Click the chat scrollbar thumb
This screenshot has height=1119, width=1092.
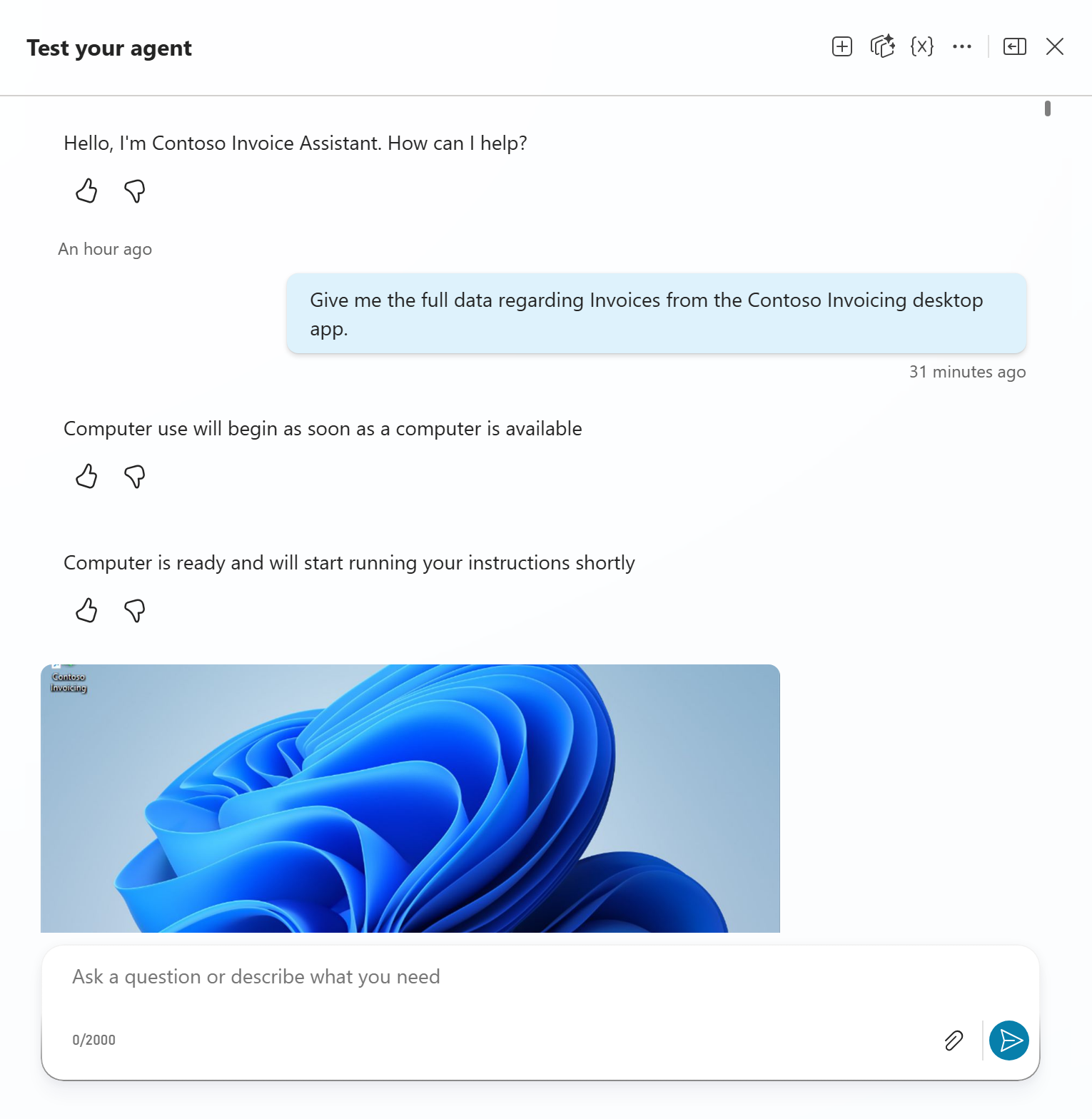coord(1047,108)
